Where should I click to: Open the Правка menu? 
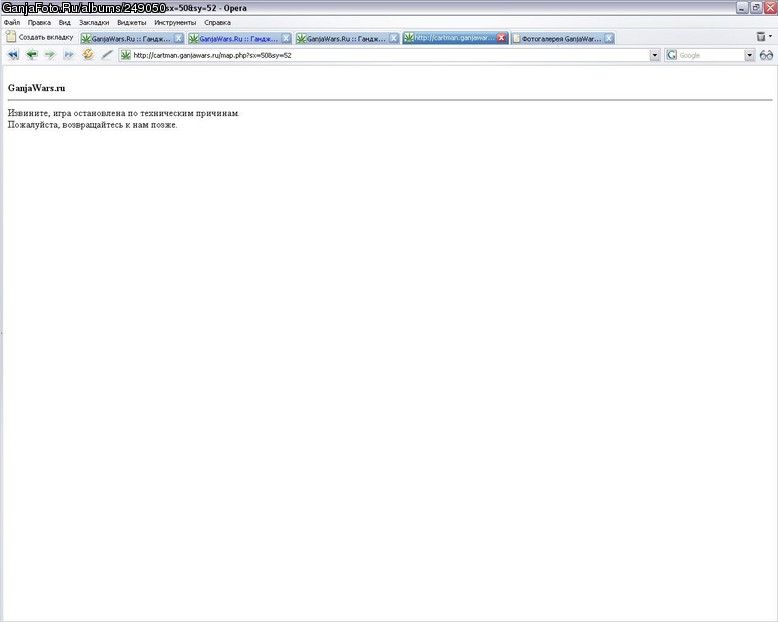[39, 22]
